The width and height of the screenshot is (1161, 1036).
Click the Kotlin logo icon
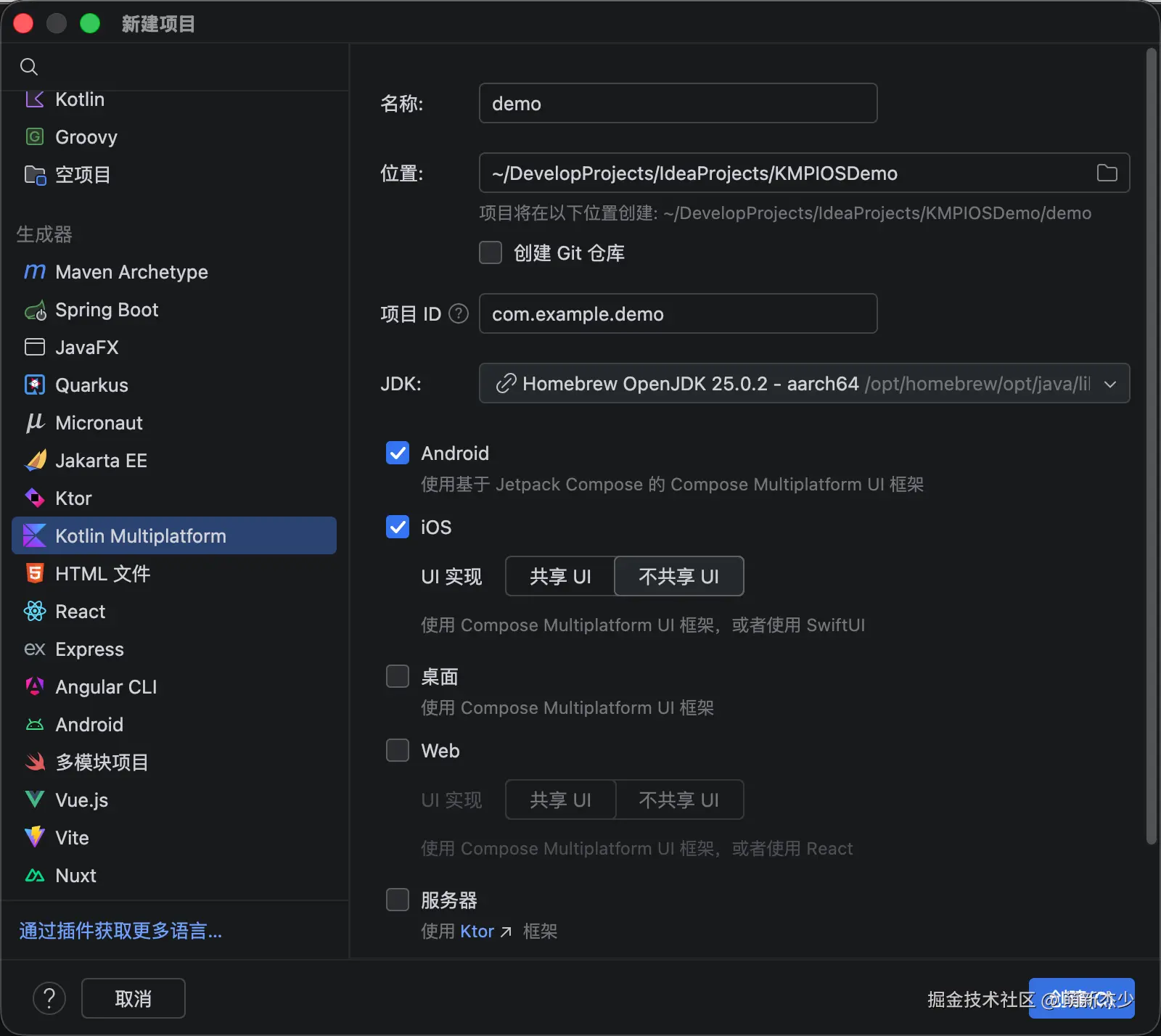(x=35, y=99)
